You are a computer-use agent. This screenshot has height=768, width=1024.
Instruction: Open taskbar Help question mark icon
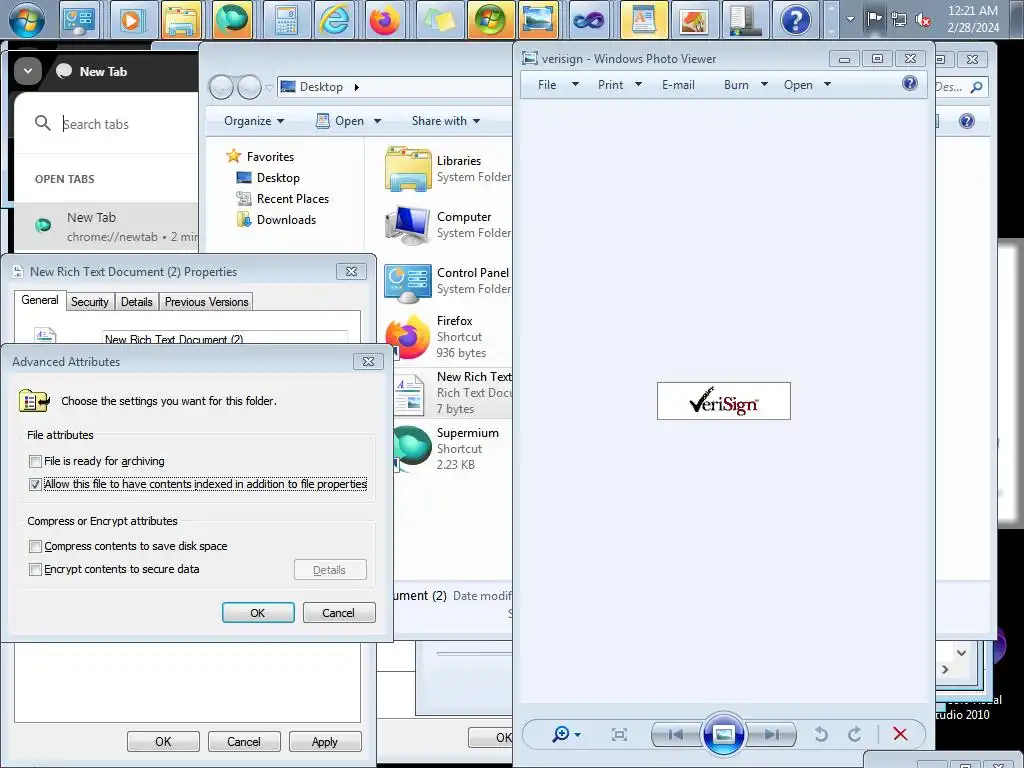click(x=795, y=20)
